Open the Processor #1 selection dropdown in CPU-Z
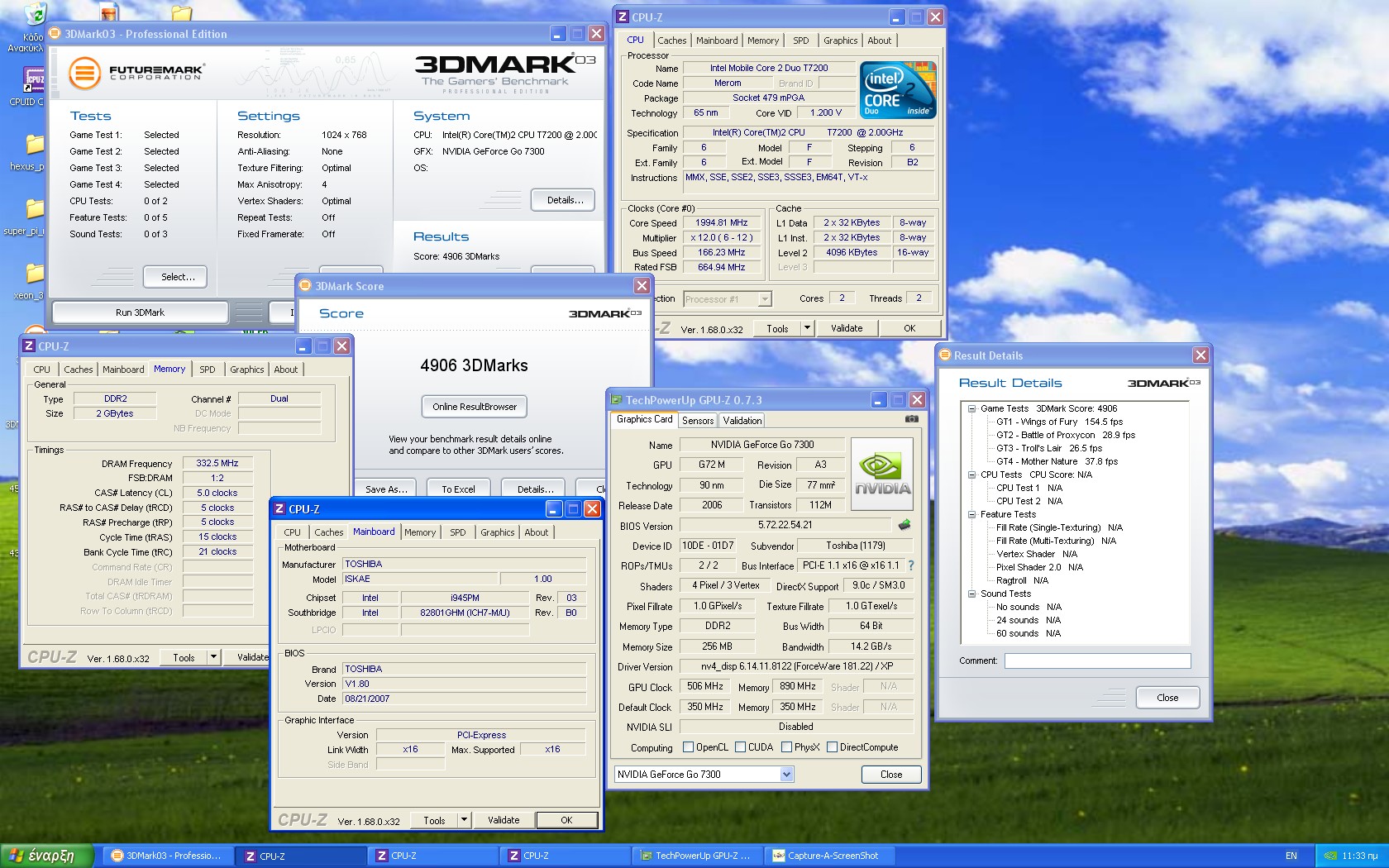 [x=765, y=299]
